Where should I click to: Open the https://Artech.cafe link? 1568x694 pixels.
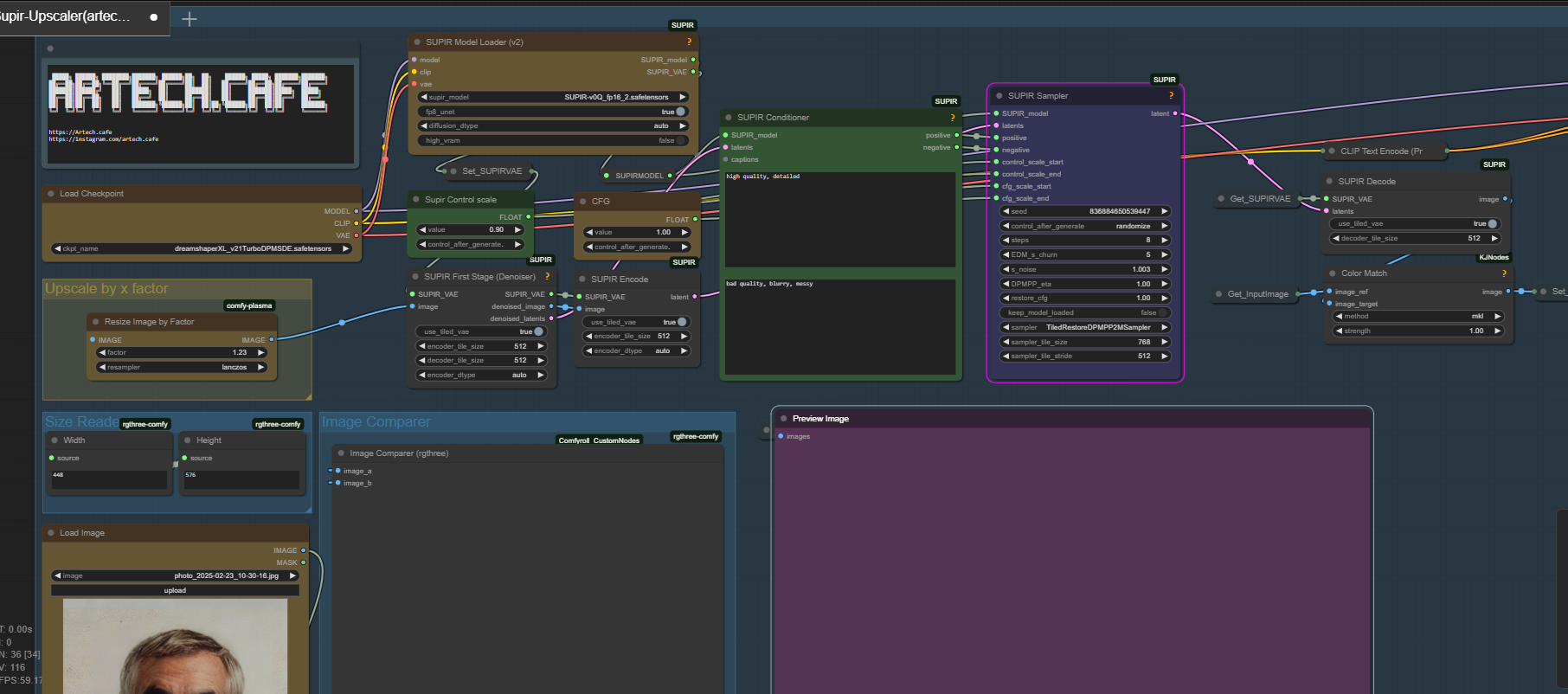(80, 132)
